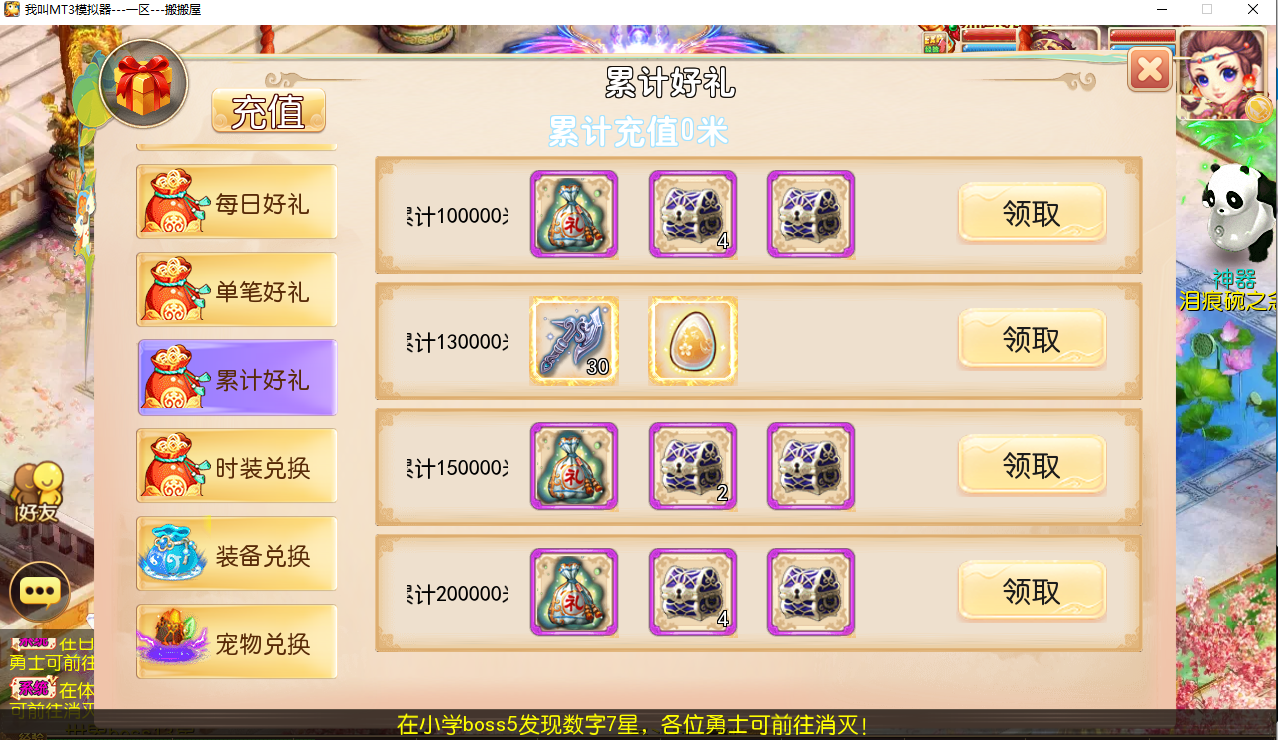Open the 宠物兑换 tab

tap(237, 644)
